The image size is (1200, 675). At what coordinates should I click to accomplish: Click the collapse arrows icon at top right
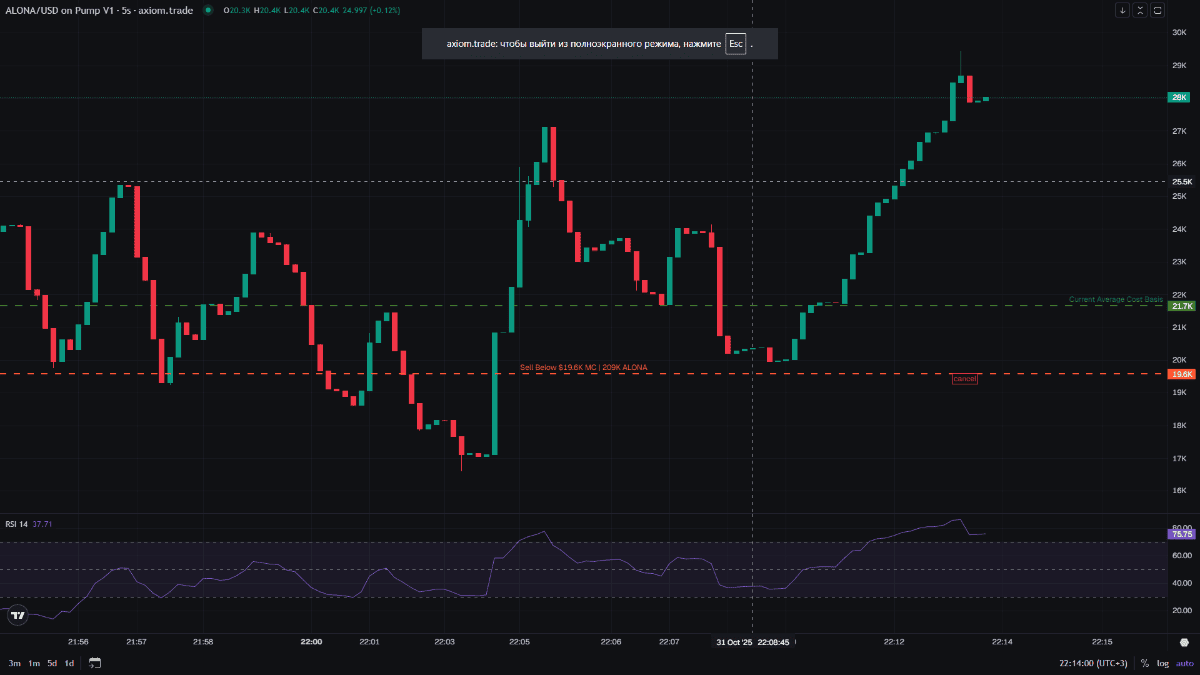click(x=1140, y=10)
